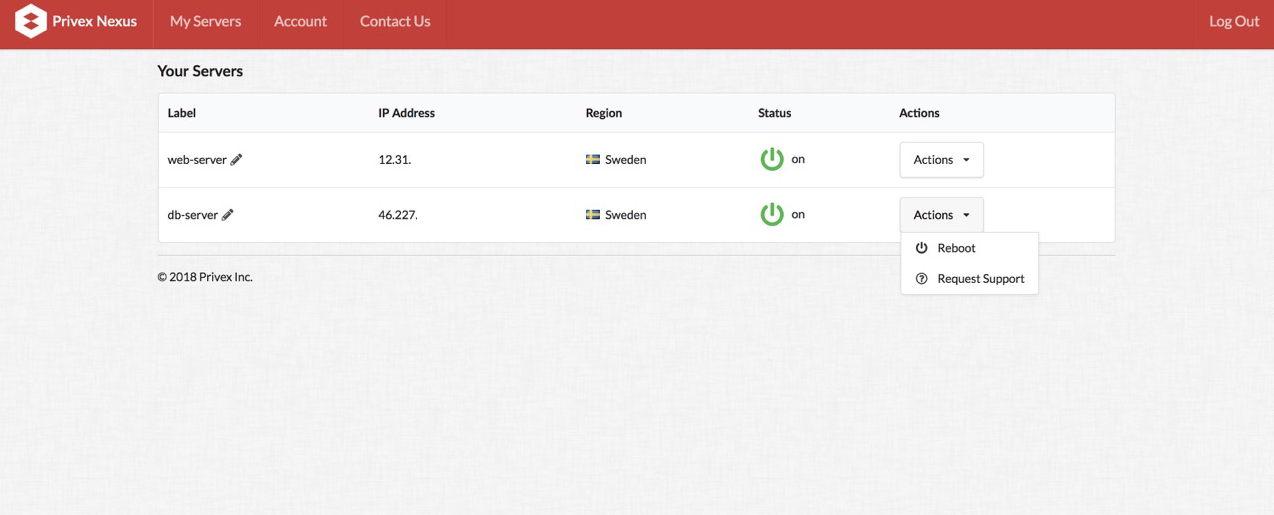Click the 'on' status text for web-server
The width and height of the screenshot is (1274, 515).
click(x=798, y=159)
